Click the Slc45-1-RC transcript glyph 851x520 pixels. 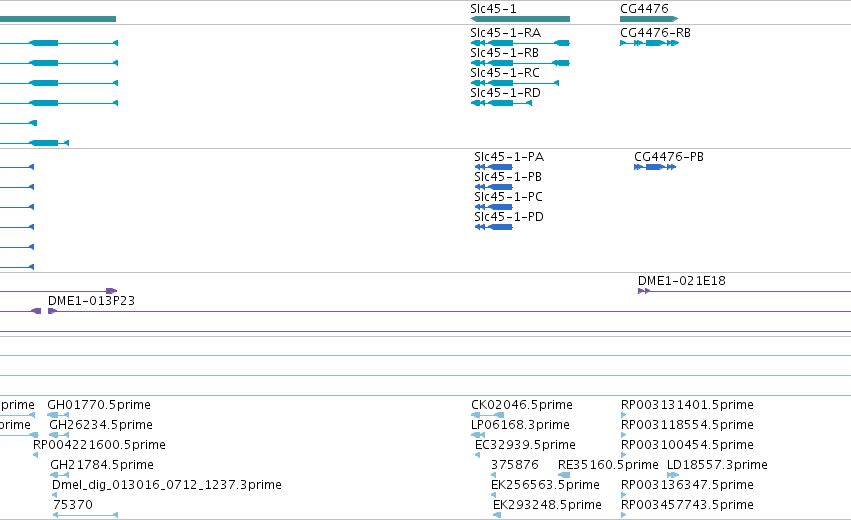pyautogui.click(x=515, y=83)
